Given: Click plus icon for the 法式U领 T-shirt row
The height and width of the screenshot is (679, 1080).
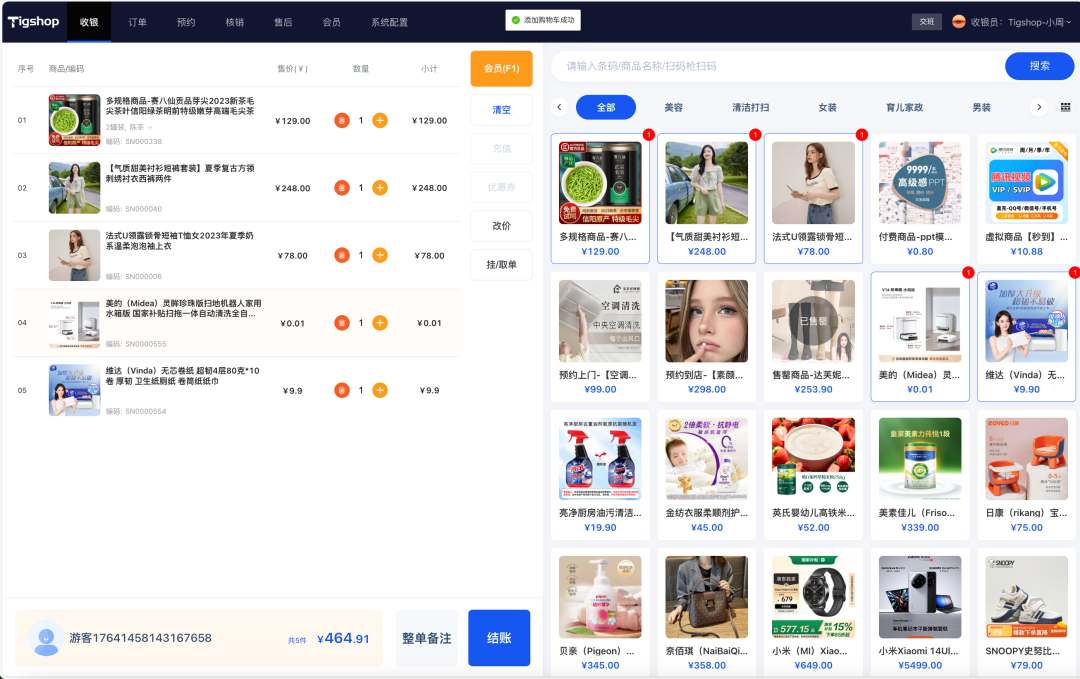Looking at the screenshot, I should (x=380, y=255).
